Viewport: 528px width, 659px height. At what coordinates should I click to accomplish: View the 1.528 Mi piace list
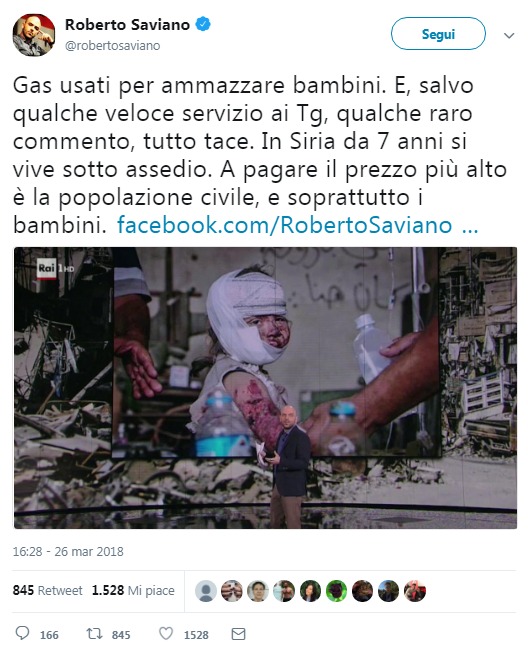pyautogui.click(x=133, y=590)
